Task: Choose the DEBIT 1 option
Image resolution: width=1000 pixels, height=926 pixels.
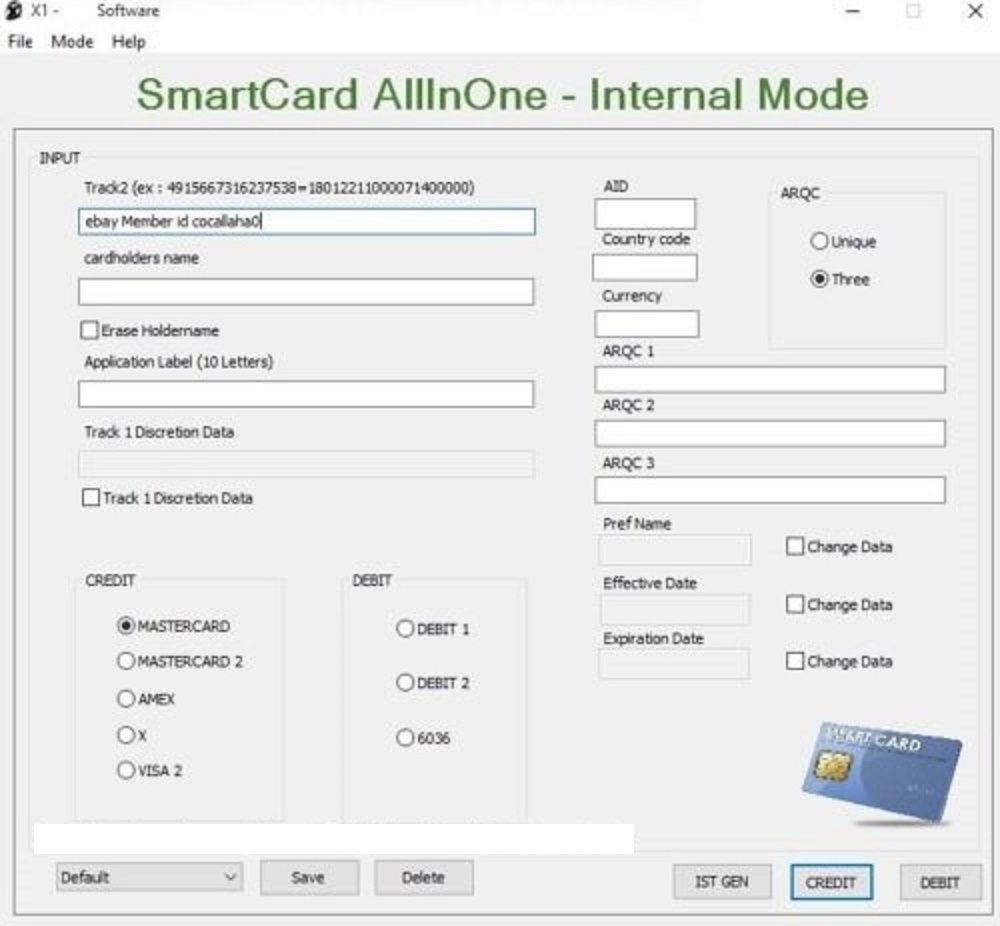Action: click(x=406, y=629)
